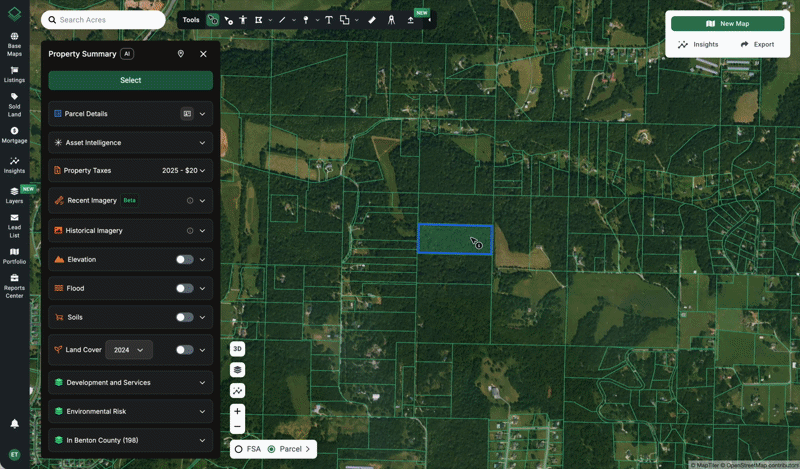The height and width of the screenshot is (469, 800).
Task: Pick the ruler measure tool
Action: [372, 20]
